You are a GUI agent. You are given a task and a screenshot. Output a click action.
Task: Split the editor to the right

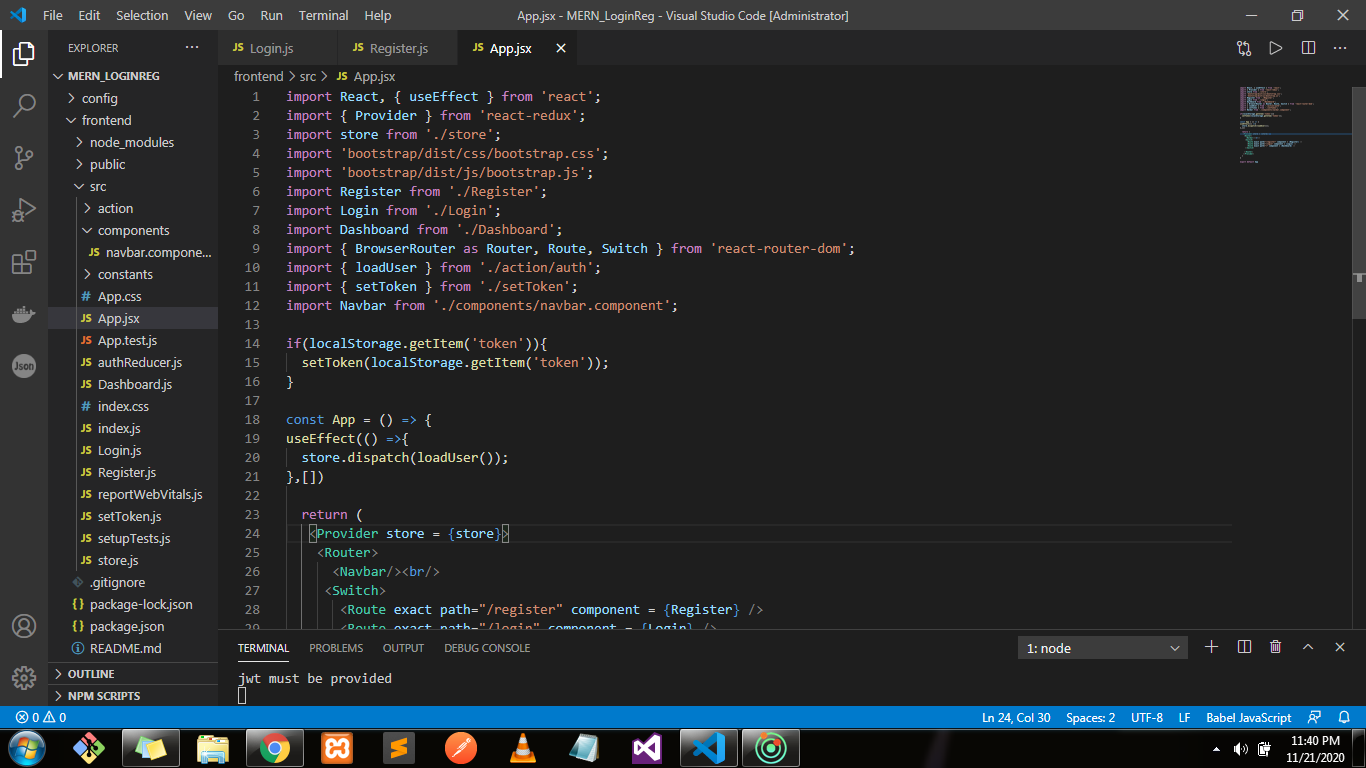[x=1308, y=48]
